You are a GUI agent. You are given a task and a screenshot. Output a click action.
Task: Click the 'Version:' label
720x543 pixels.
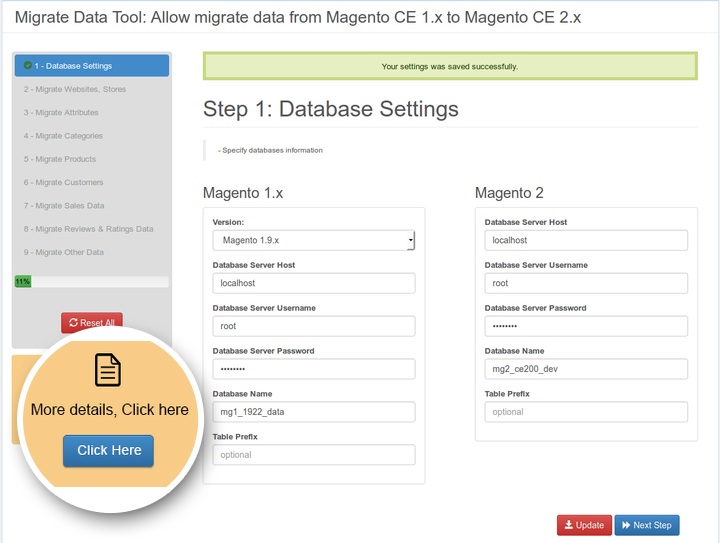click(228, 222)
